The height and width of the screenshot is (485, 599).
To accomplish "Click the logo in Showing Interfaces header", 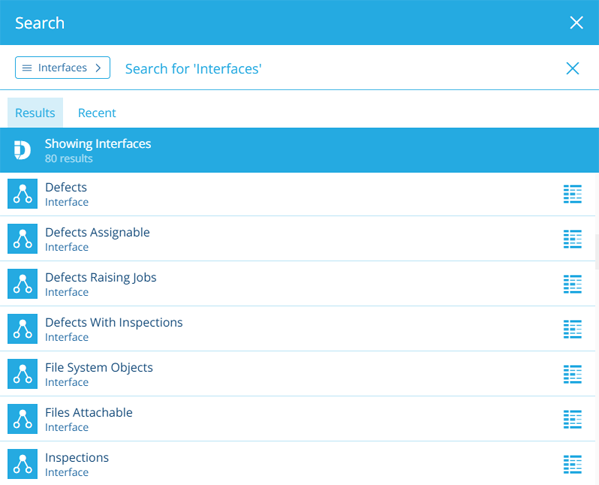I will coord(22,150).
